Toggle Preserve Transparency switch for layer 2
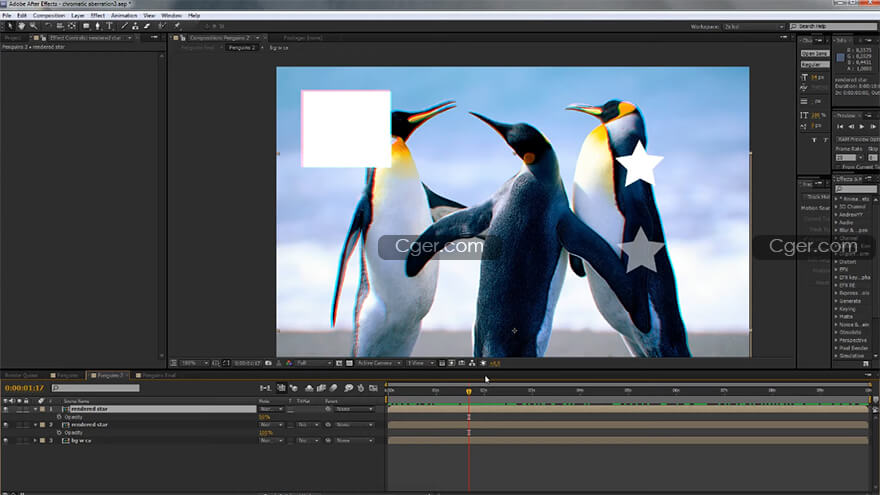The width and height of the screenshot is (880, 495). (x=291, y=425)
